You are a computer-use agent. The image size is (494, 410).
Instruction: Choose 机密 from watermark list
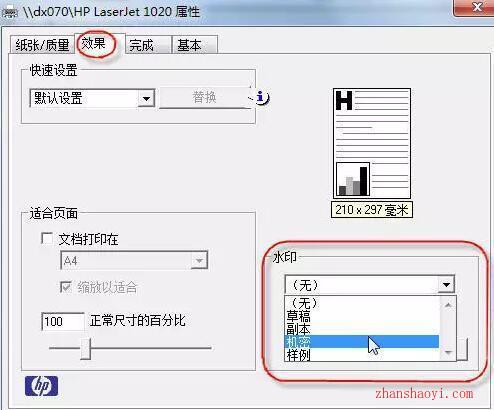(x=362, y=342)
